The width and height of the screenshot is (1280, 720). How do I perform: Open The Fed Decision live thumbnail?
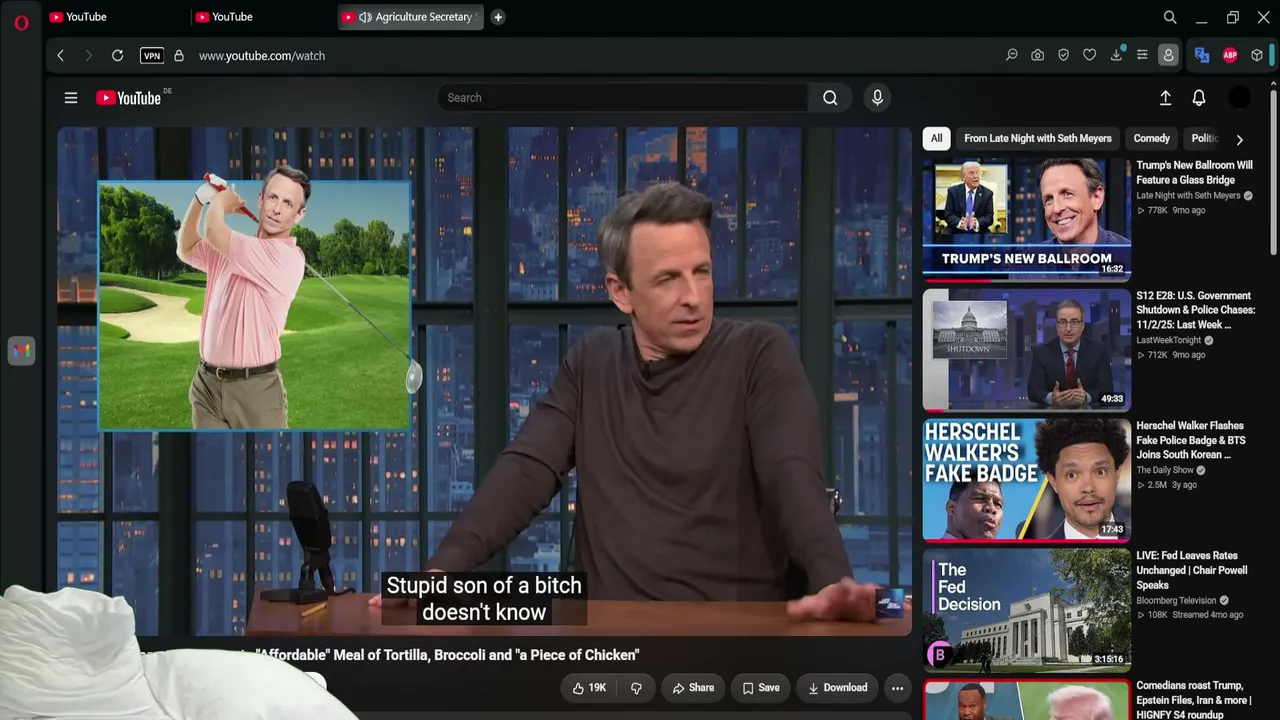click(x=1027, y=609)
